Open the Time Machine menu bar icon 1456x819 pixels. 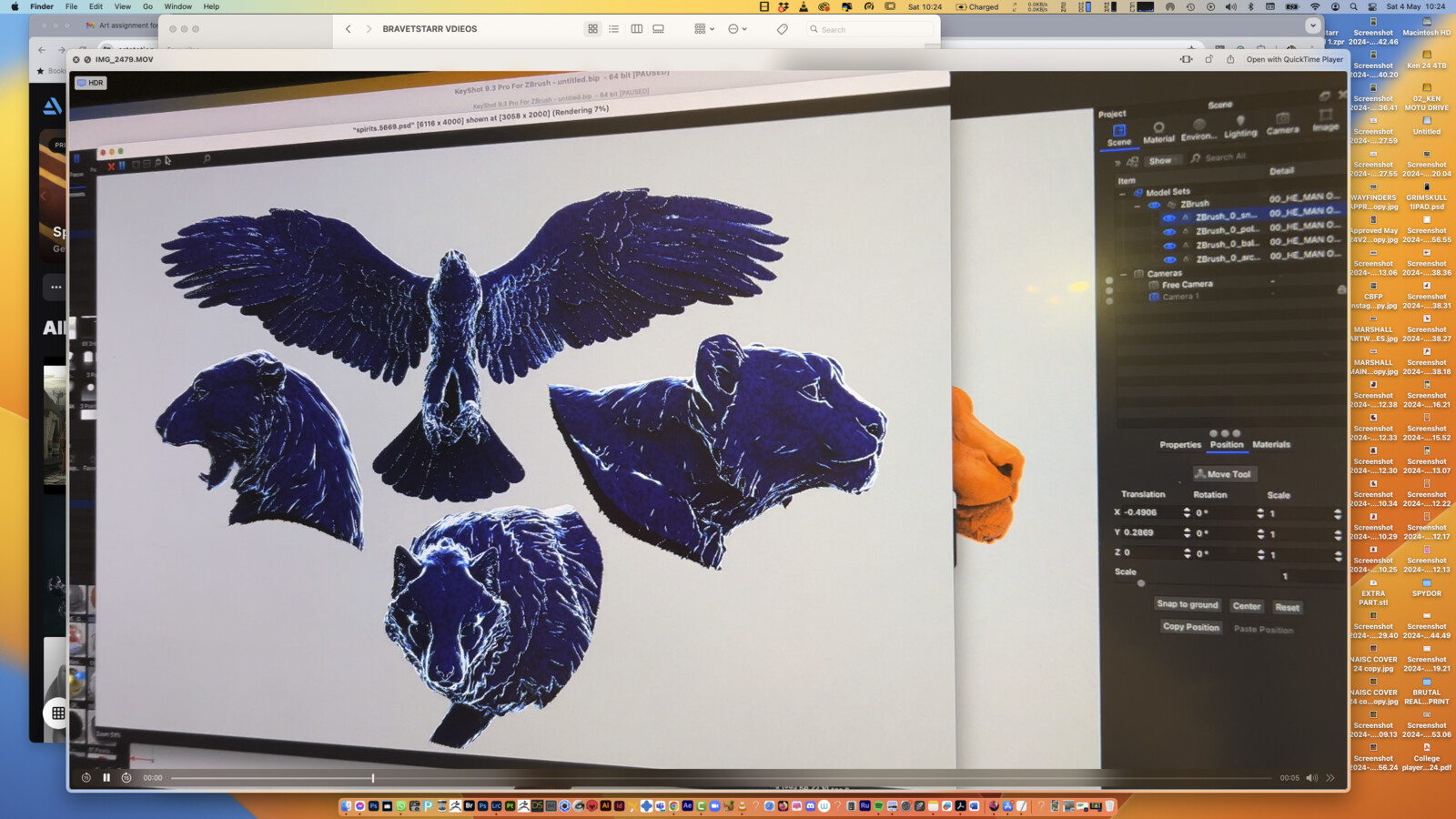click(1190, 6)
